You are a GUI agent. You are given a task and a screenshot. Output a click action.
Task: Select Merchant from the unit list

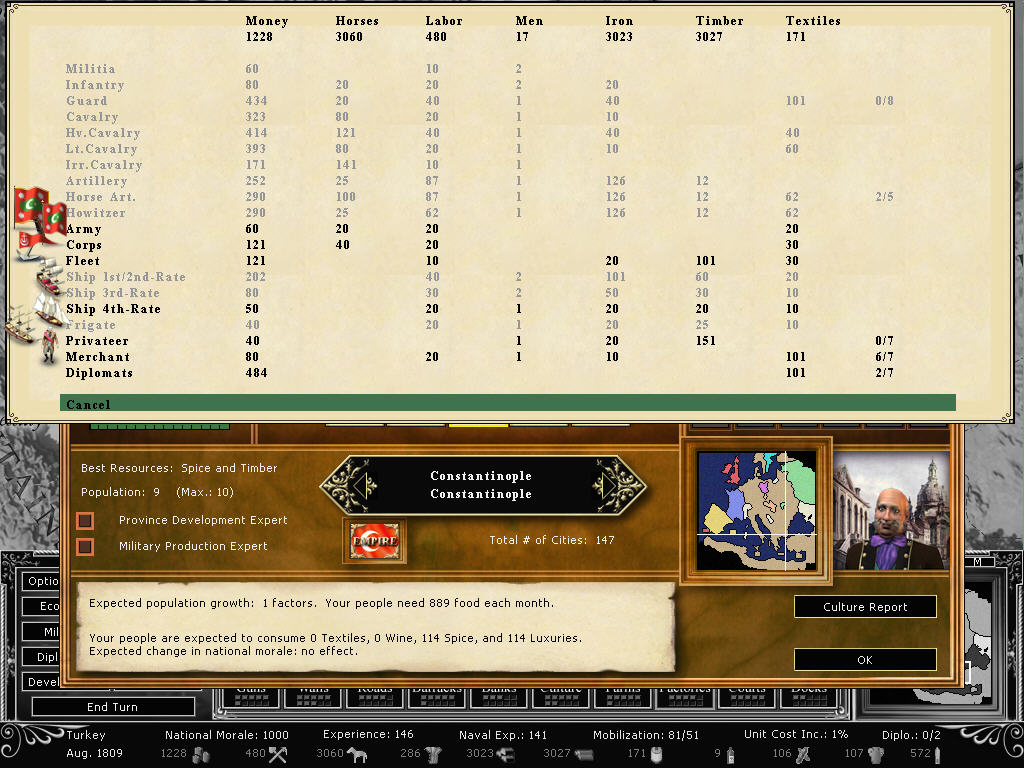click(507, 357)
